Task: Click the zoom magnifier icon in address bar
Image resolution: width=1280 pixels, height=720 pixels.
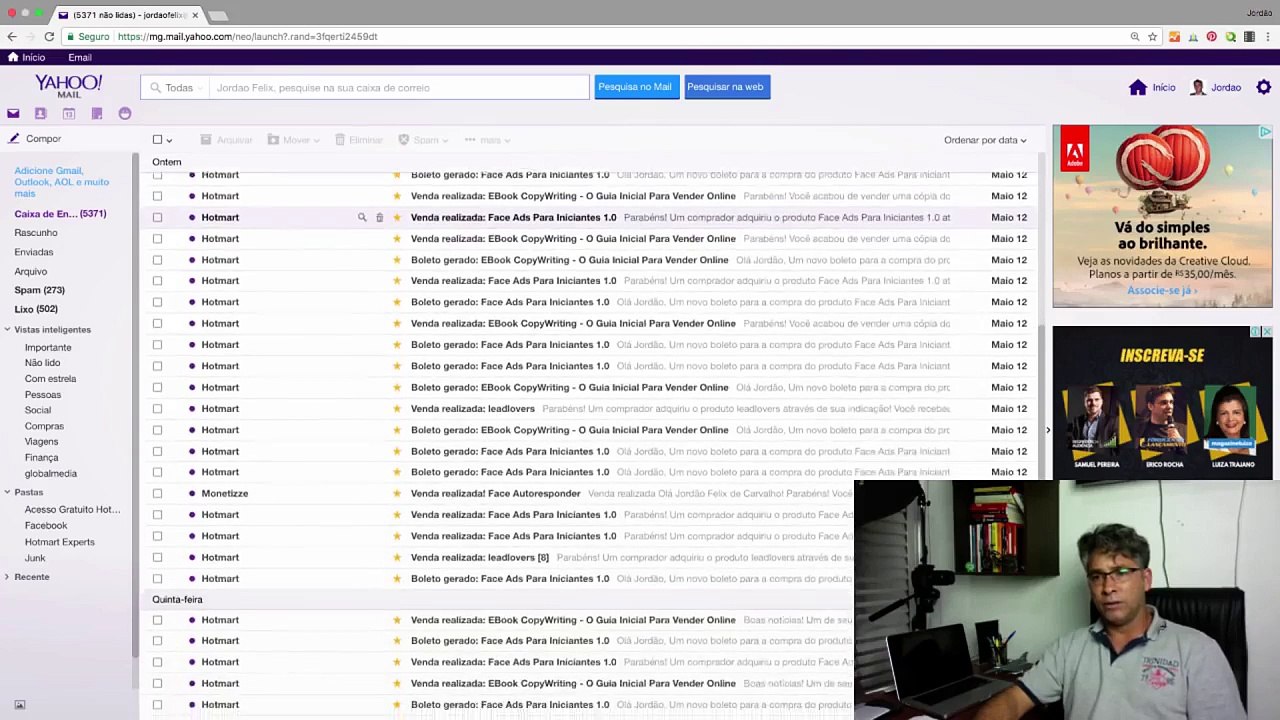Action: coord(1135,37)
